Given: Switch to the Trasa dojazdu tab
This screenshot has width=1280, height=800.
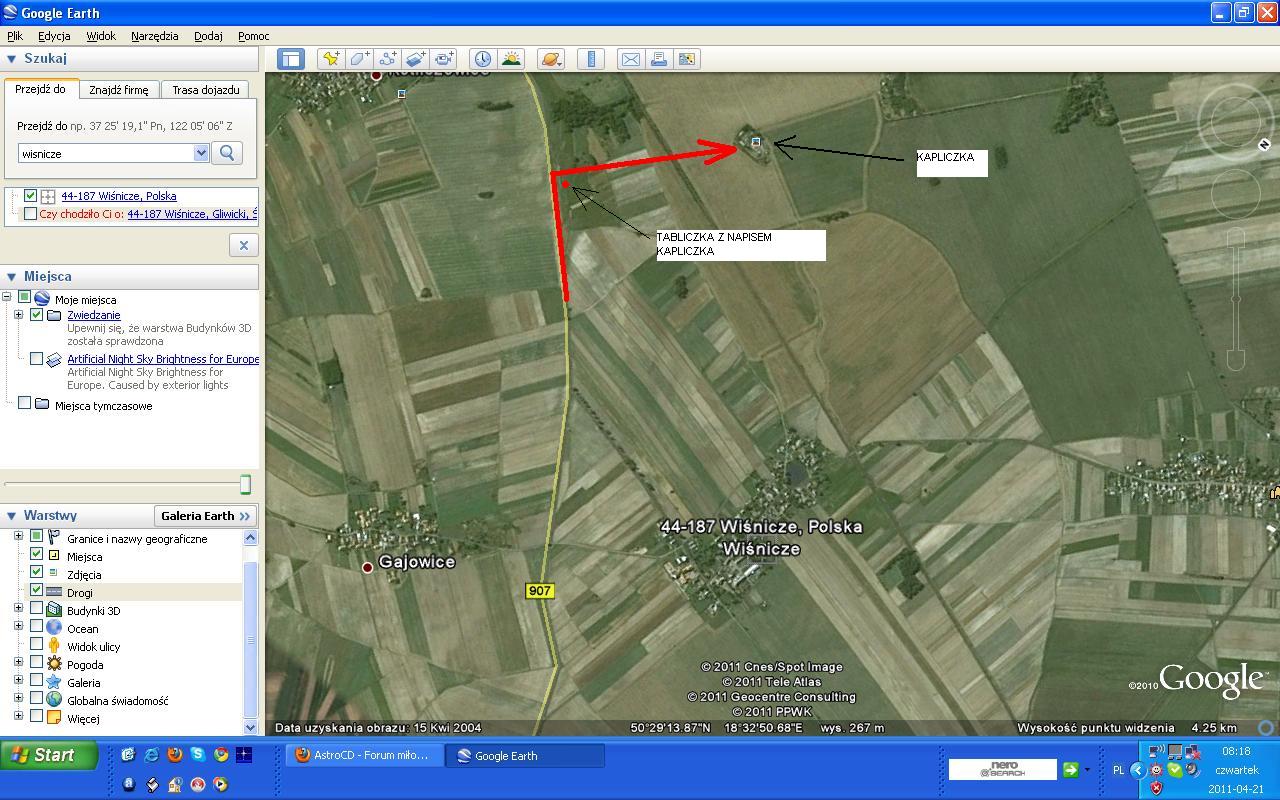Looking at the screenshot, I should [x=206, y=90].
